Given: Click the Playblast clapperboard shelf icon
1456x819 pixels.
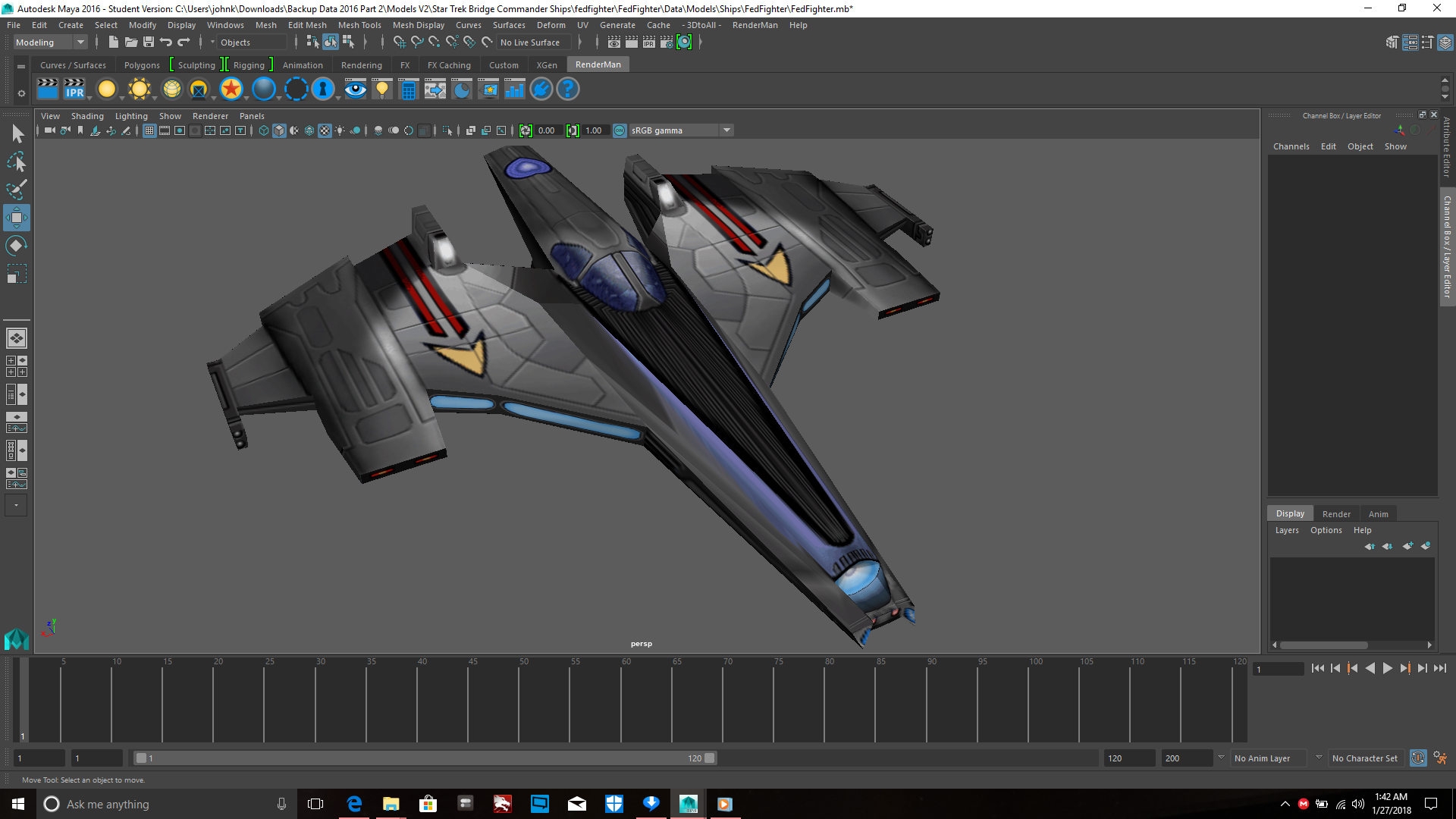Looking at the screenshot, I should point(47,89).
